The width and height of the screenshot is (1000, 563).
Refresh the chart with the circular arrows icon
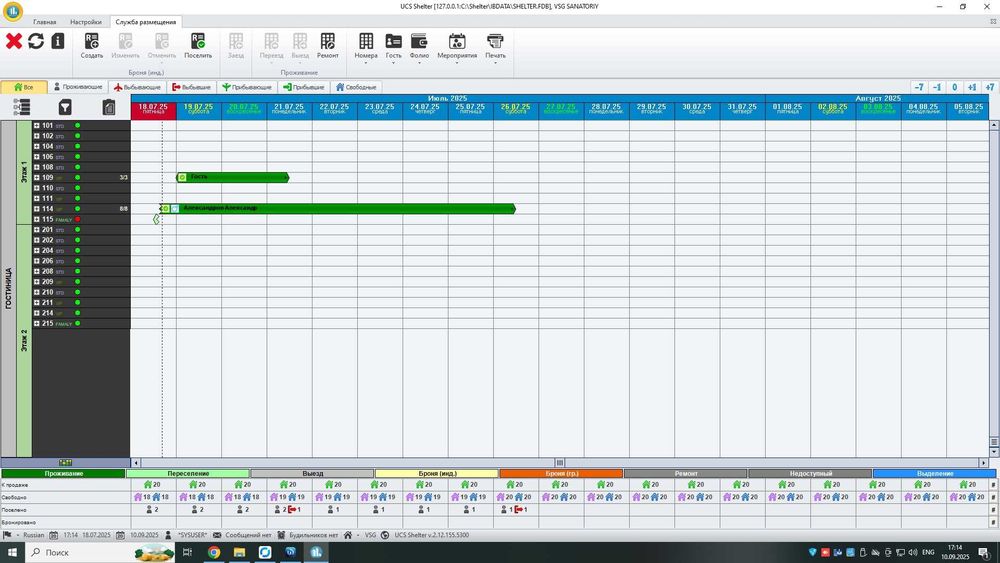(x=36, y=41)
